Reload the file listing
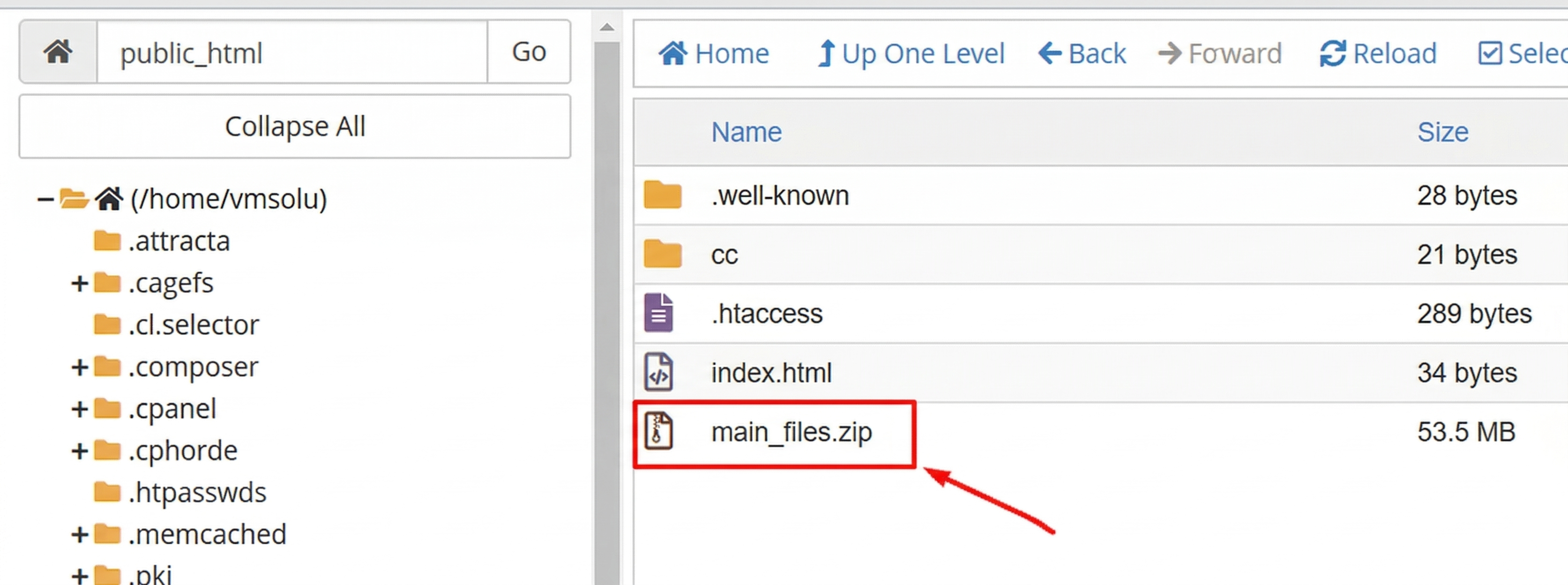Screen dimensions: 1568x585 point(1378,53)
